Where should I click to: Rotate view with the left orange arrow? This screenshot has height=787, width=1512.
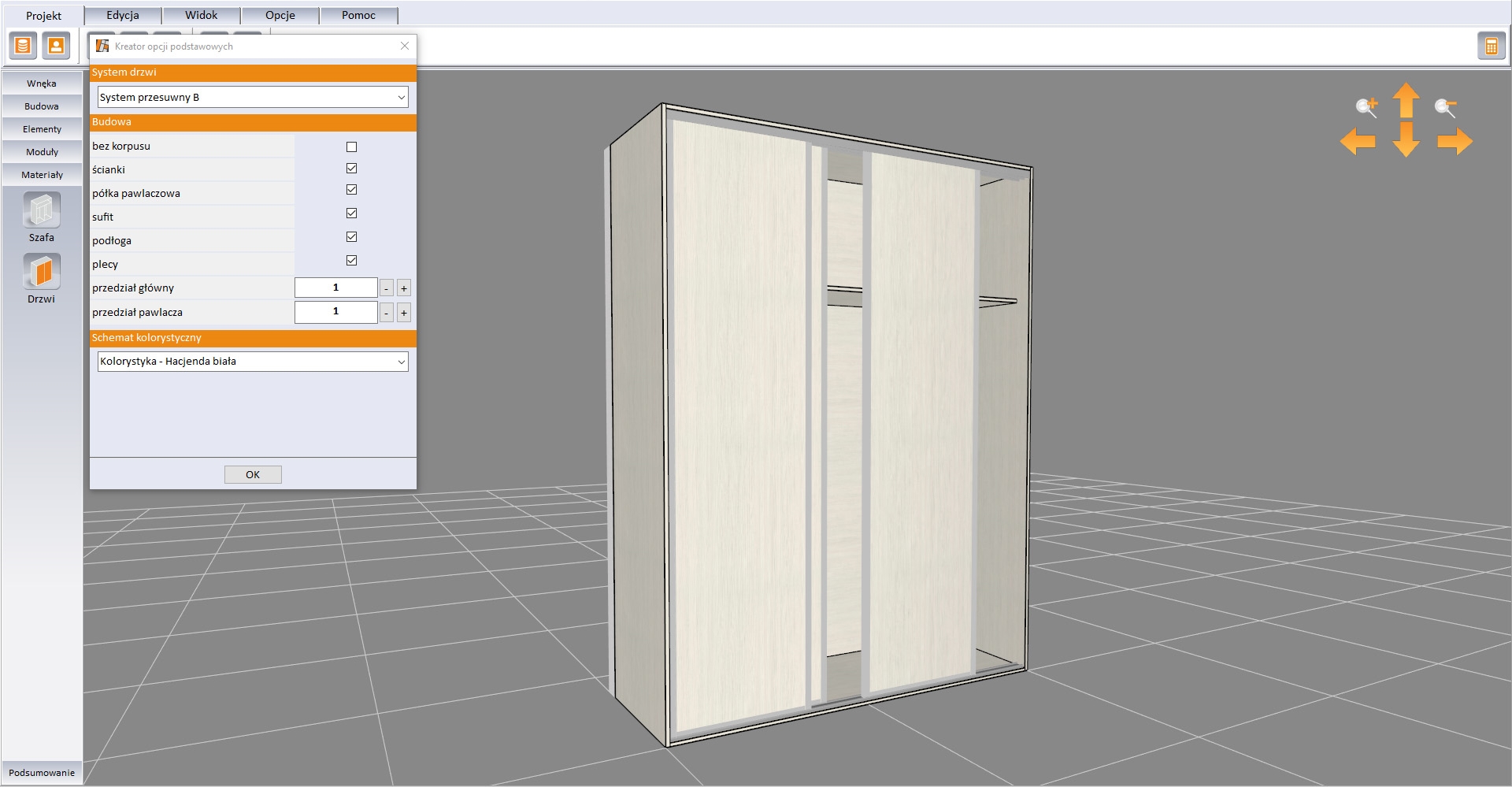tap(1358, 142)
